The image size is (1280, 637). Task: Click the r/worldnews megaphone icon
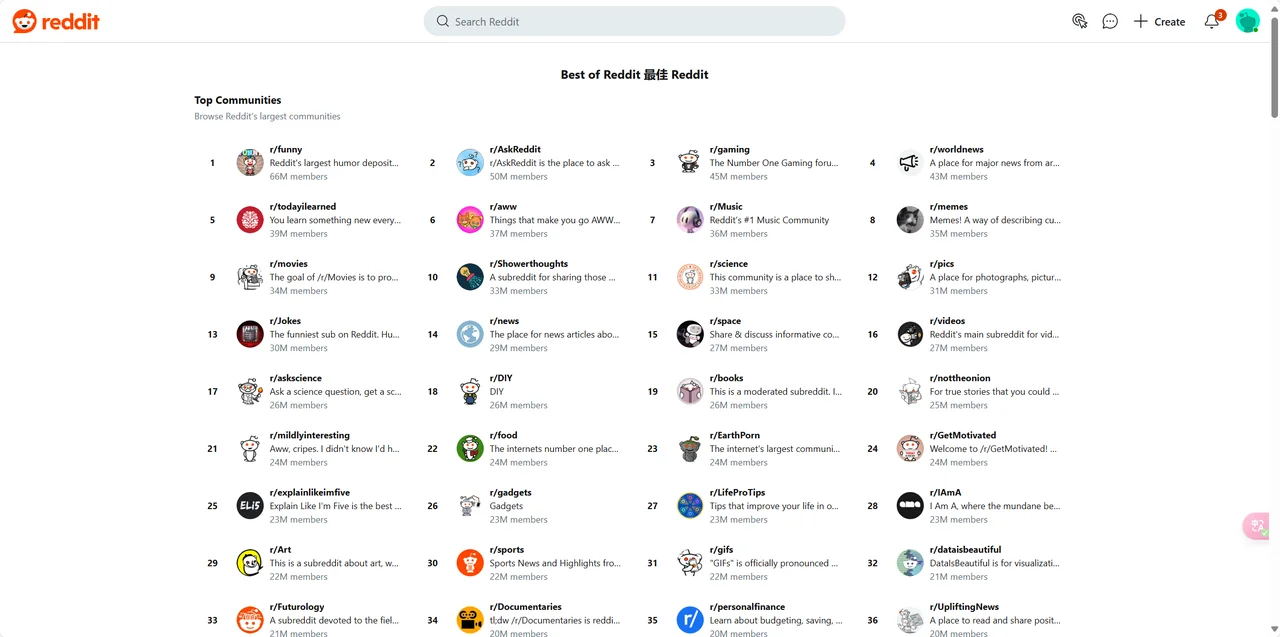910,163
